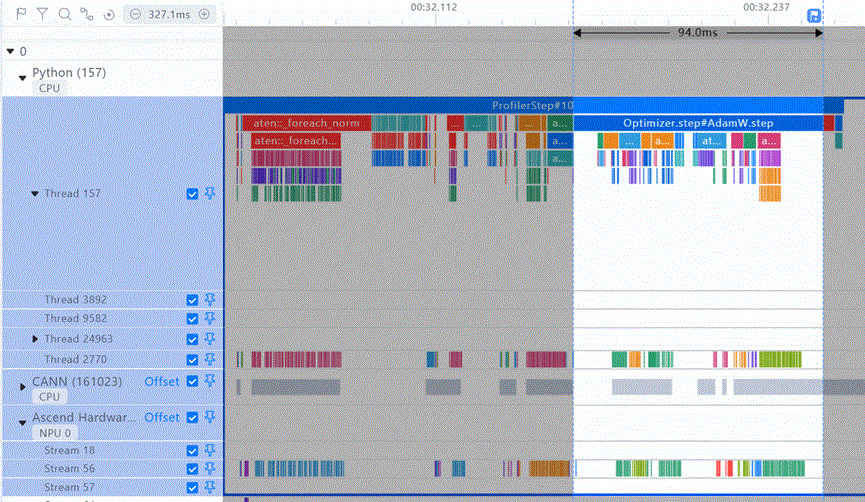
Task: Uncheck the Thread 157 checkbox
Action: click(x=192, y=194)
